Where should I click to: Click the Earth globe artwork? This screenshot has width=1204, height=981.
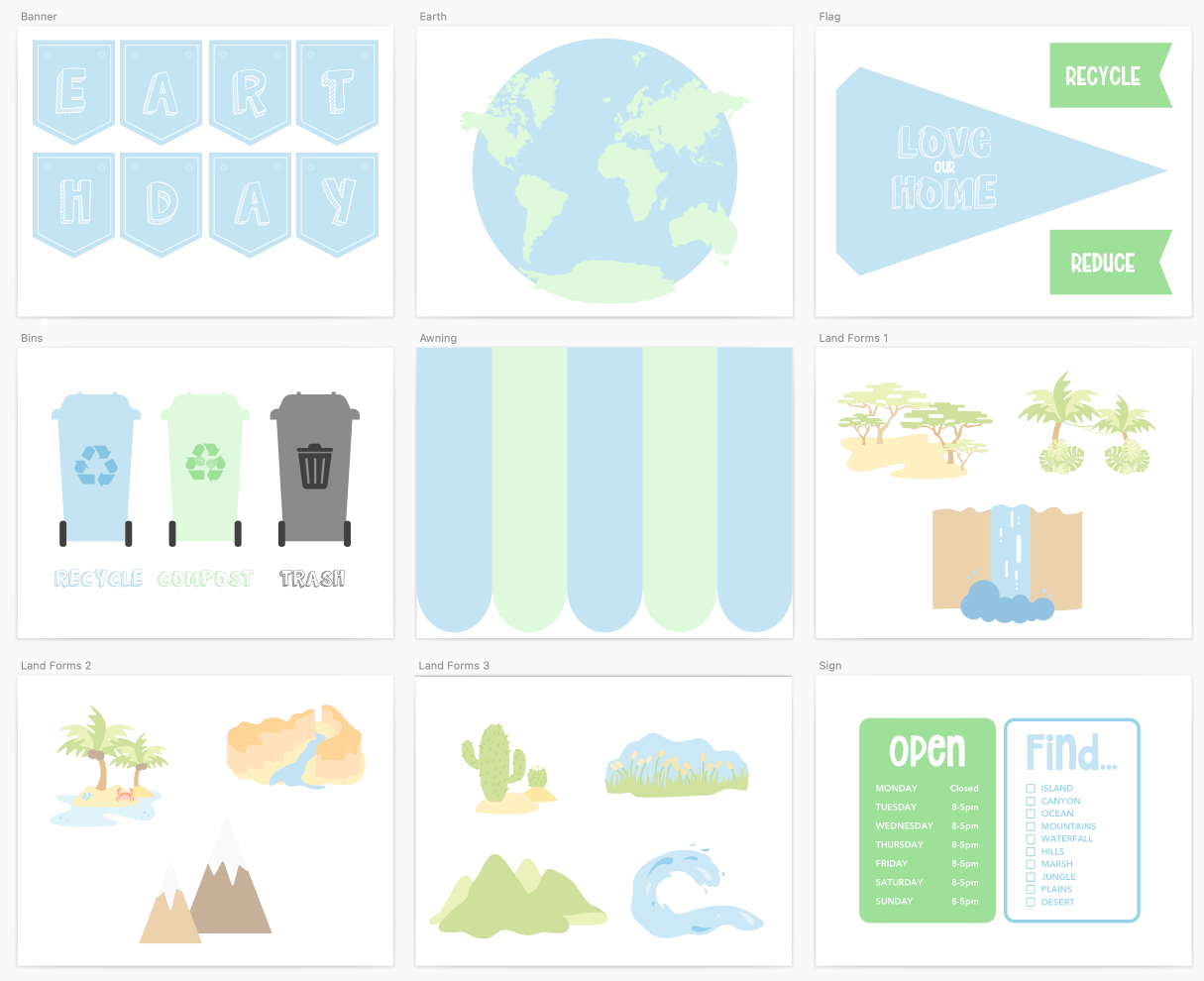tap(603, 170)
